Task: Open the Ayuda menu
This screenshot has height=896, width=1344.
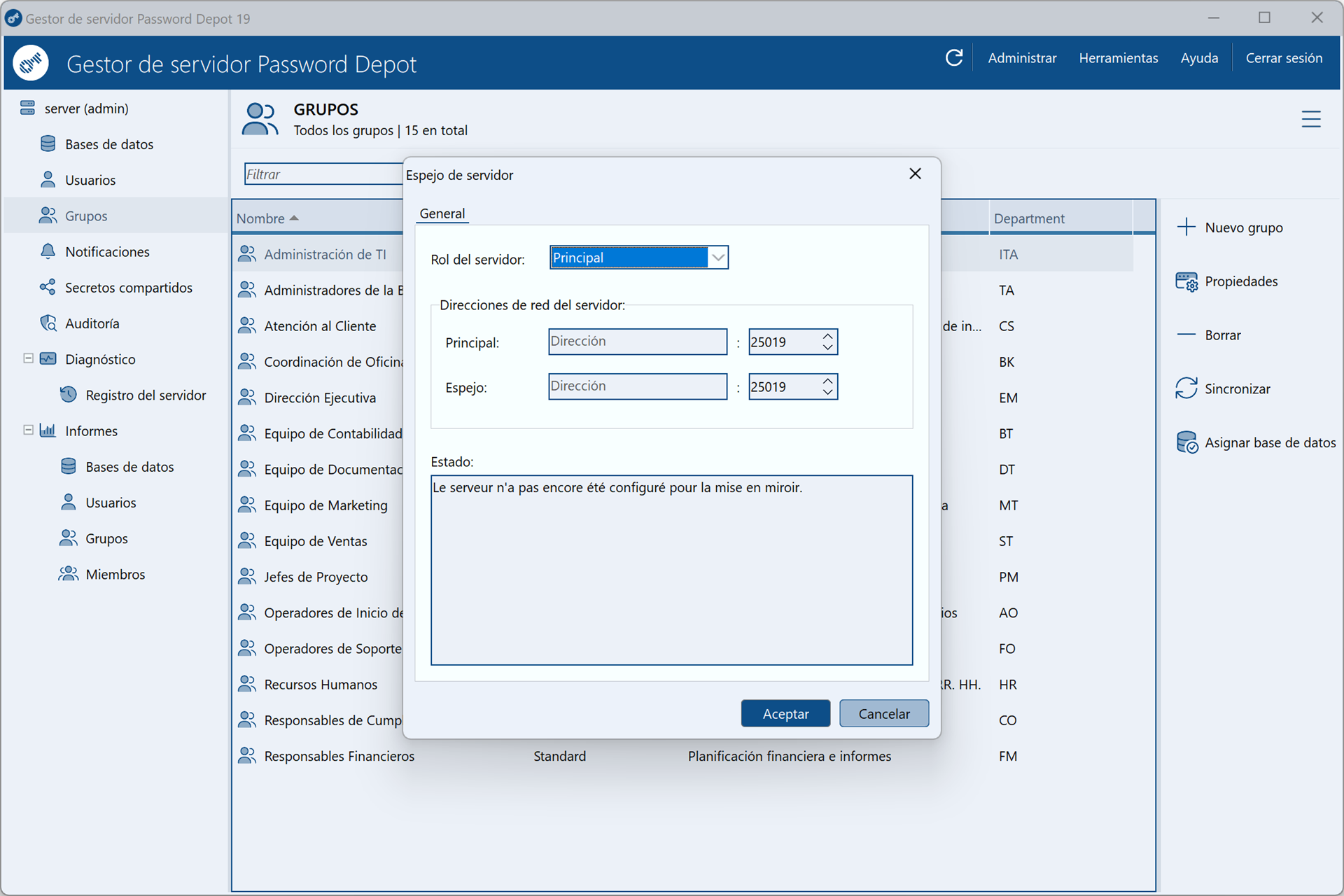Action: 1199,58
